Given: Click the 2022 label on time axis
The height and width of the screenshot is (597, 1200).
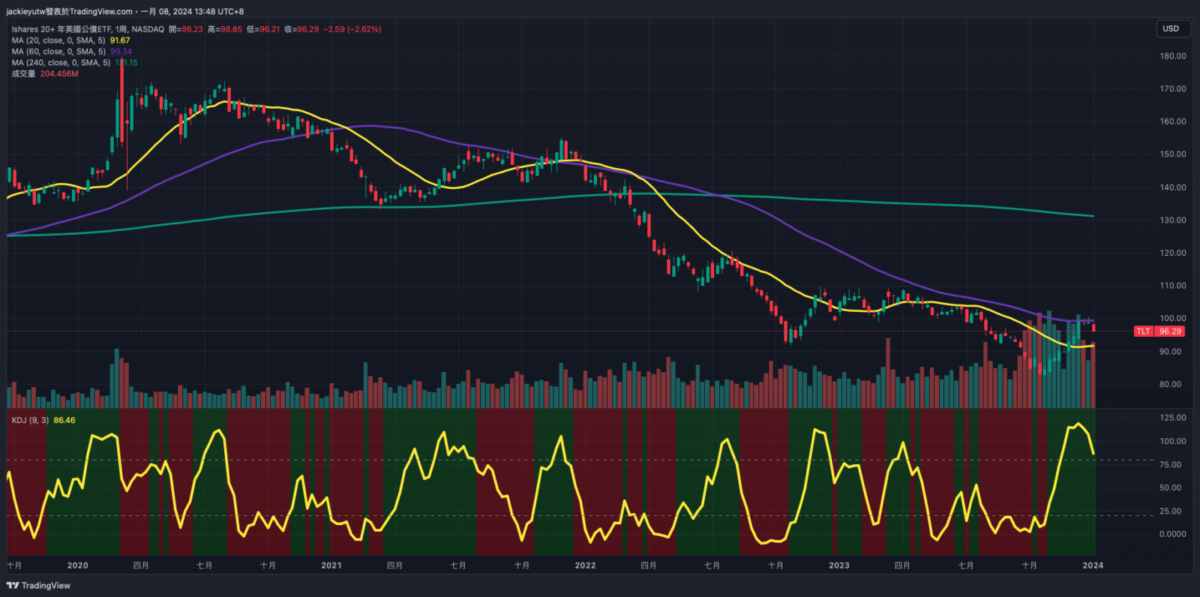Looking at the screenshot, I should [585, 565].
